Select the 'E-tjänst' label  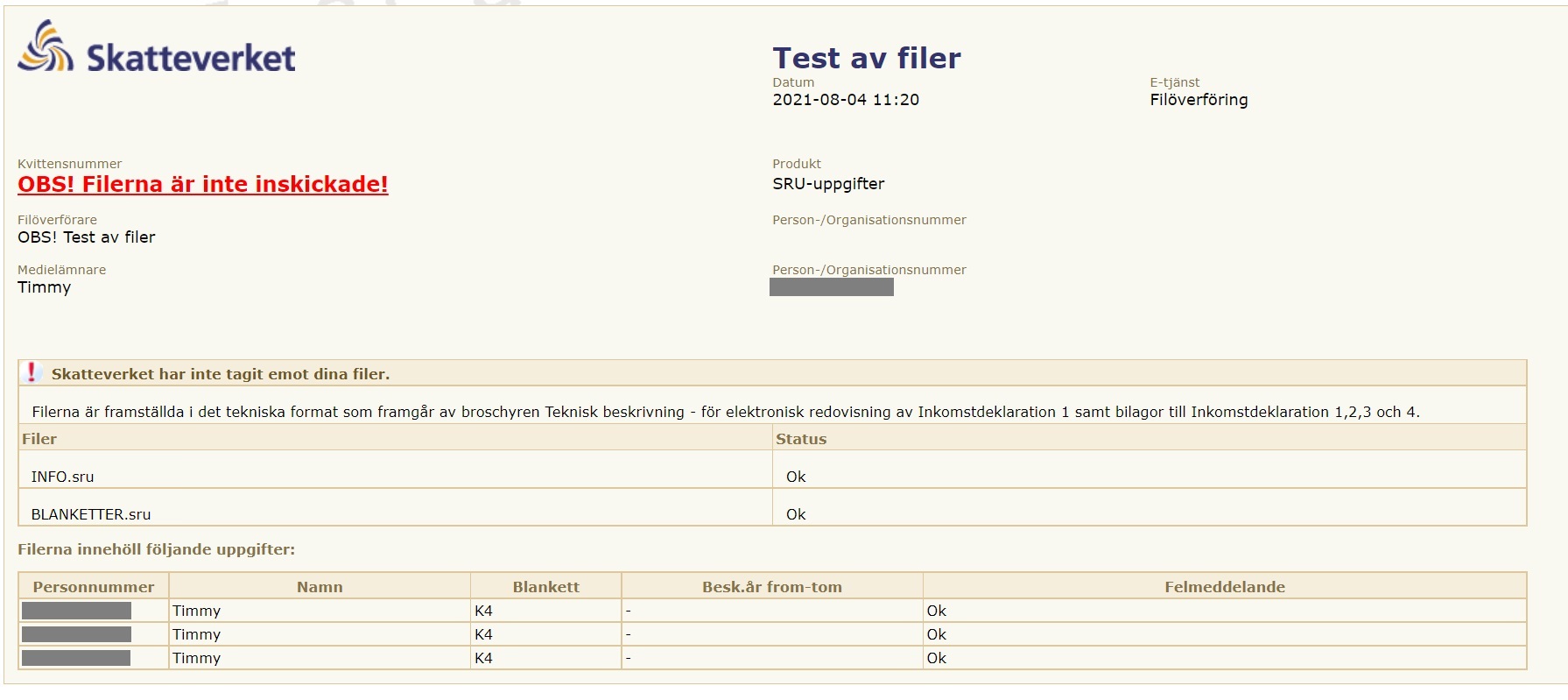coord(1175,82)
